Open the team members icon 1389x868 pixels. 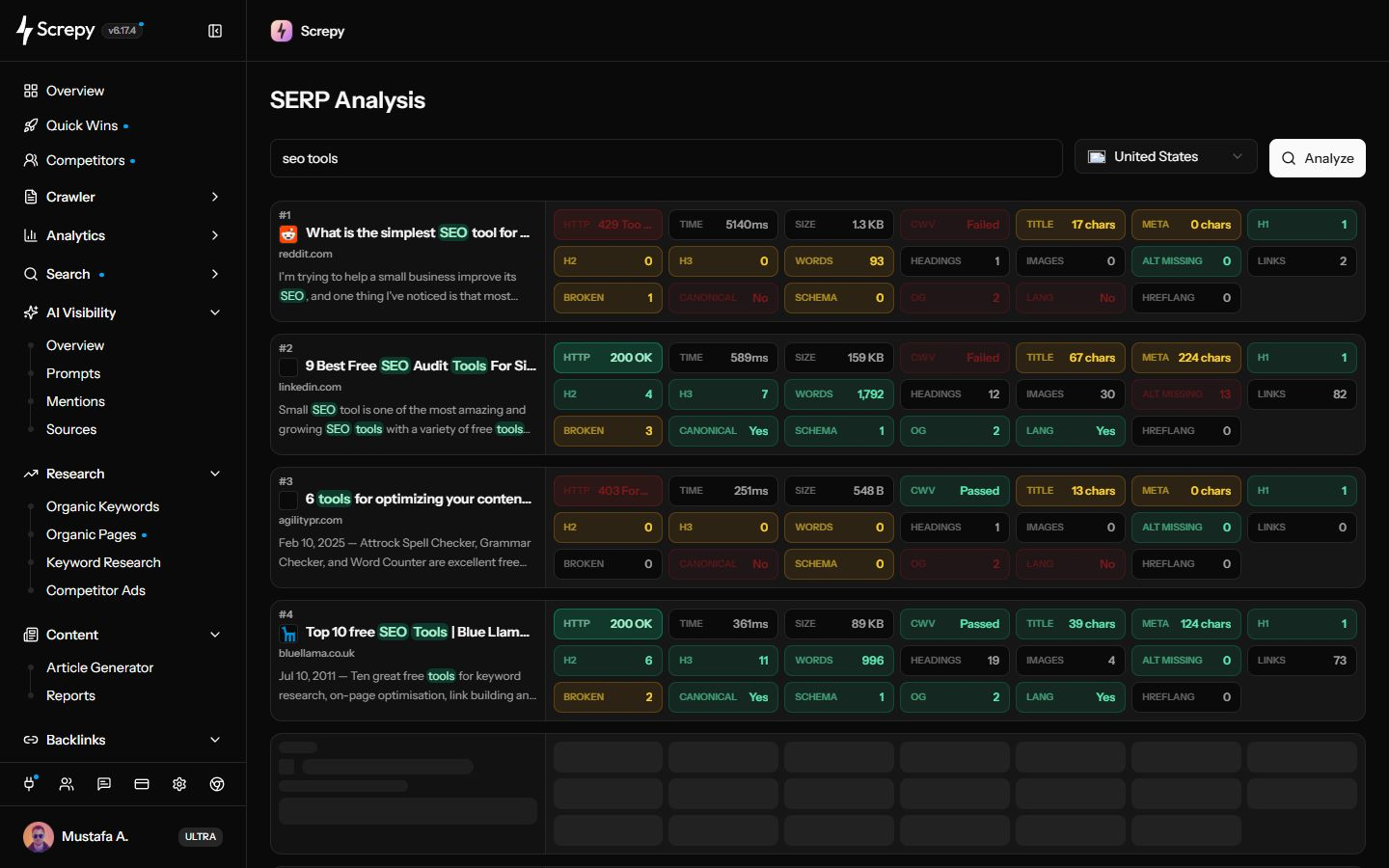point(67,784)
